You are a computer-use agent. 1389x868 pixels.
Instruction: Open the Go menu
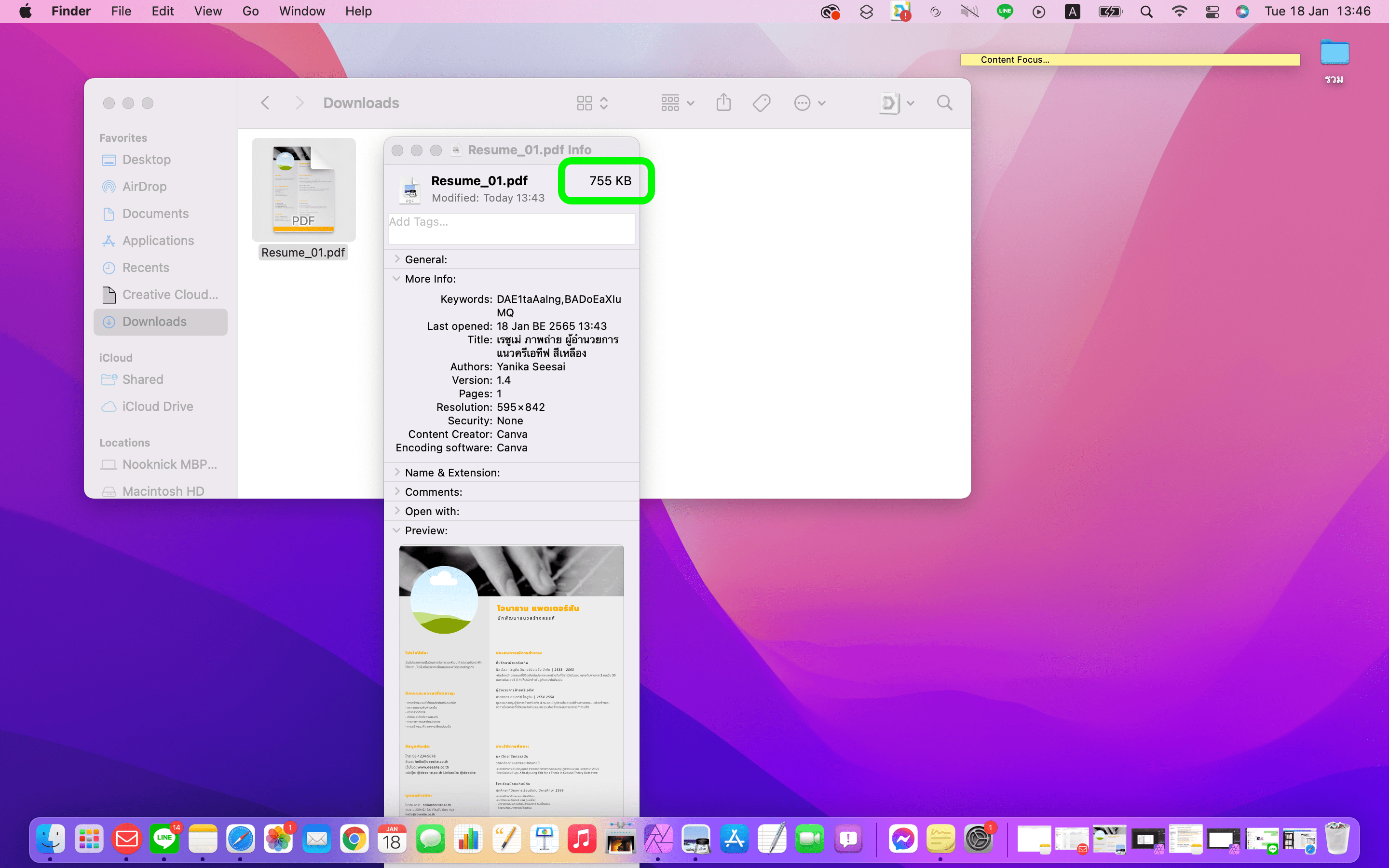(x=250, y=12)
